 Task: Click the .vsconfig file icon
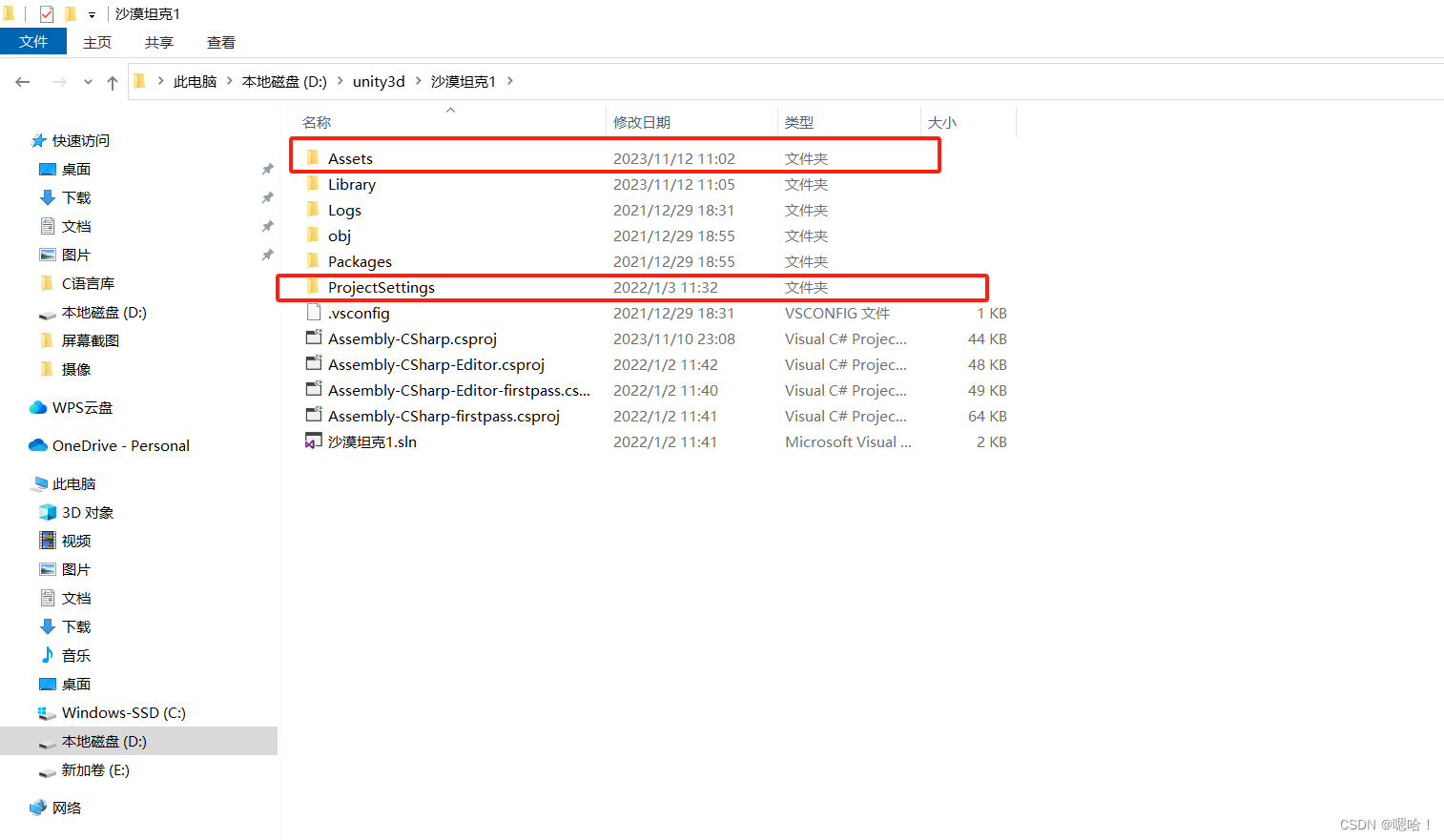(313, 312)
